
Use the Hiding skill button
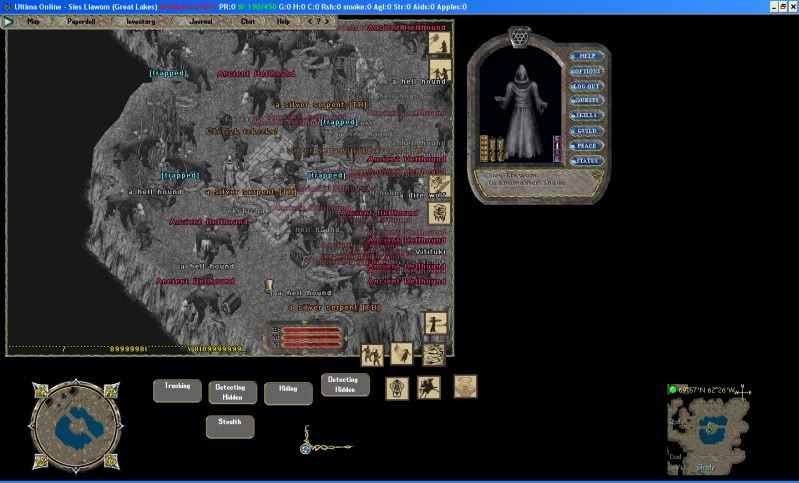(288, 393)
